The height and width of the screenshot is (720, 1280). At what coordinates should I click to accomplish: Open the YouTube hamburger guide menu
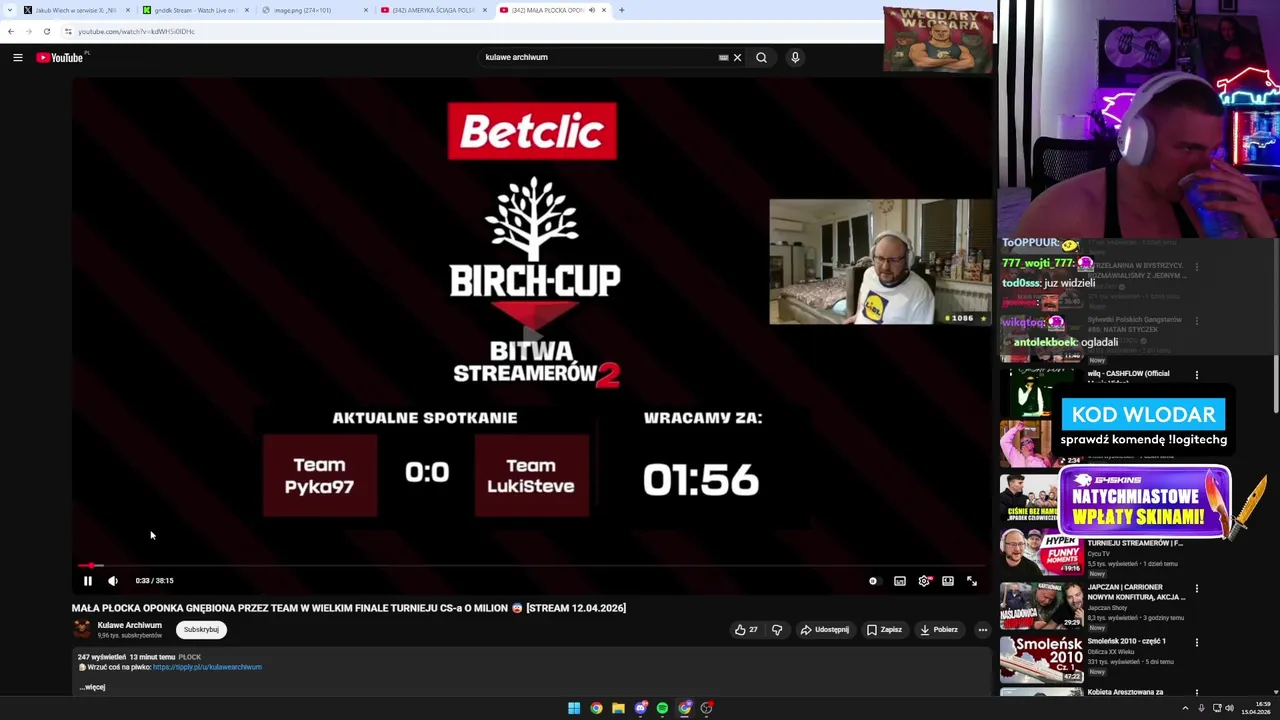(18, 58)
